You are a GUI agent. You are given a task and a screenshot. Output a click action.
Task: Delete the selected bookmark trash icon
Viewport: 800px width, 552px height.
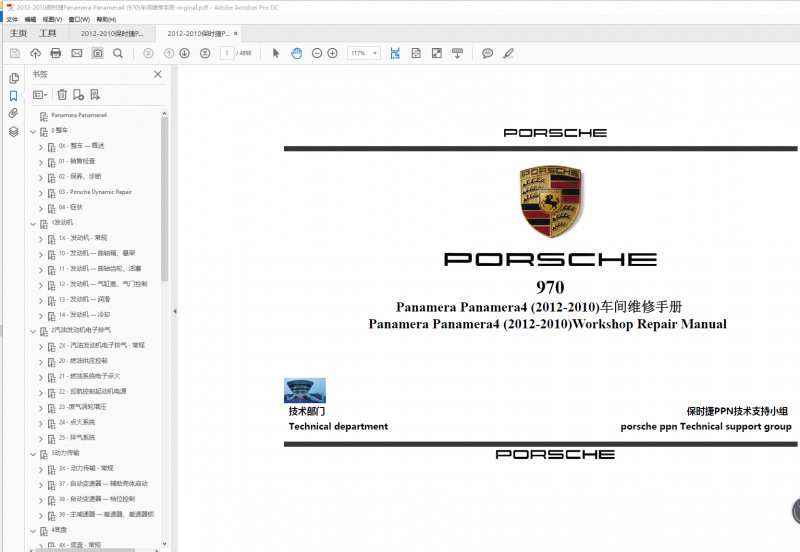[62, 94]
